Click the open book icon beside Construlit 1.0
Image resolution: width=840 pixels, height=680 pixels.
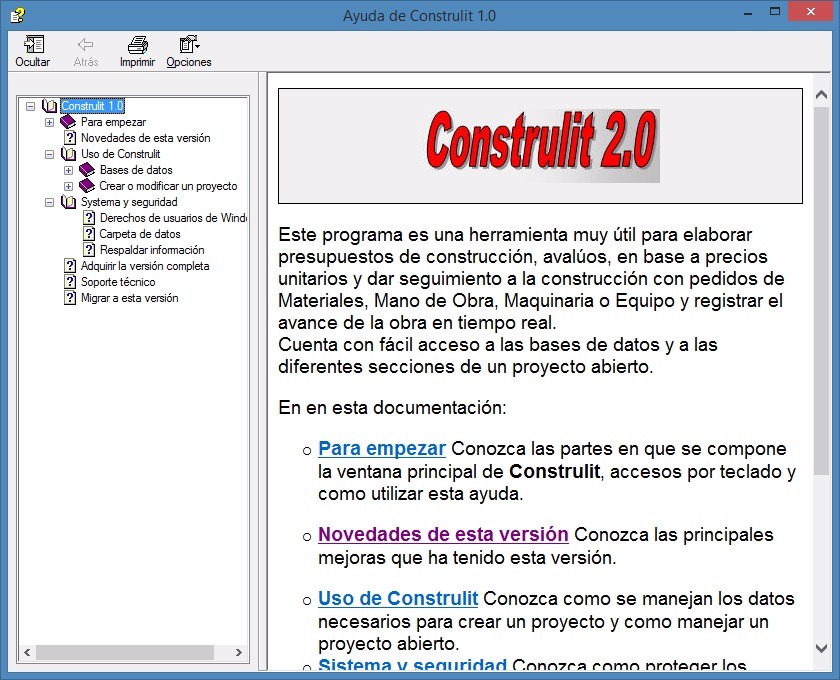(49, 106)
